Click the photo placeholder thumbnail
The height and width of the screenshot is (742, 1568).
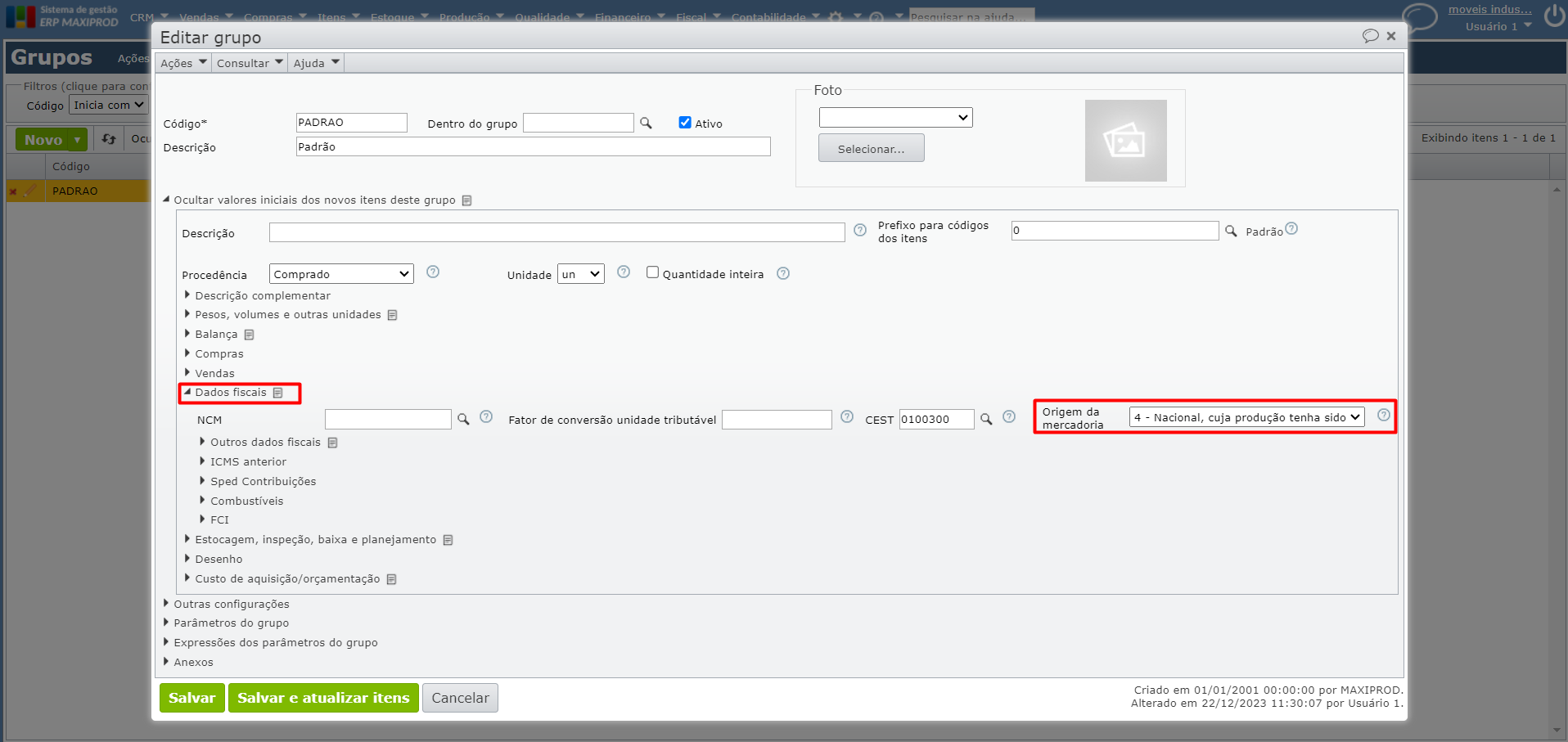click(x=1125, y=141)
